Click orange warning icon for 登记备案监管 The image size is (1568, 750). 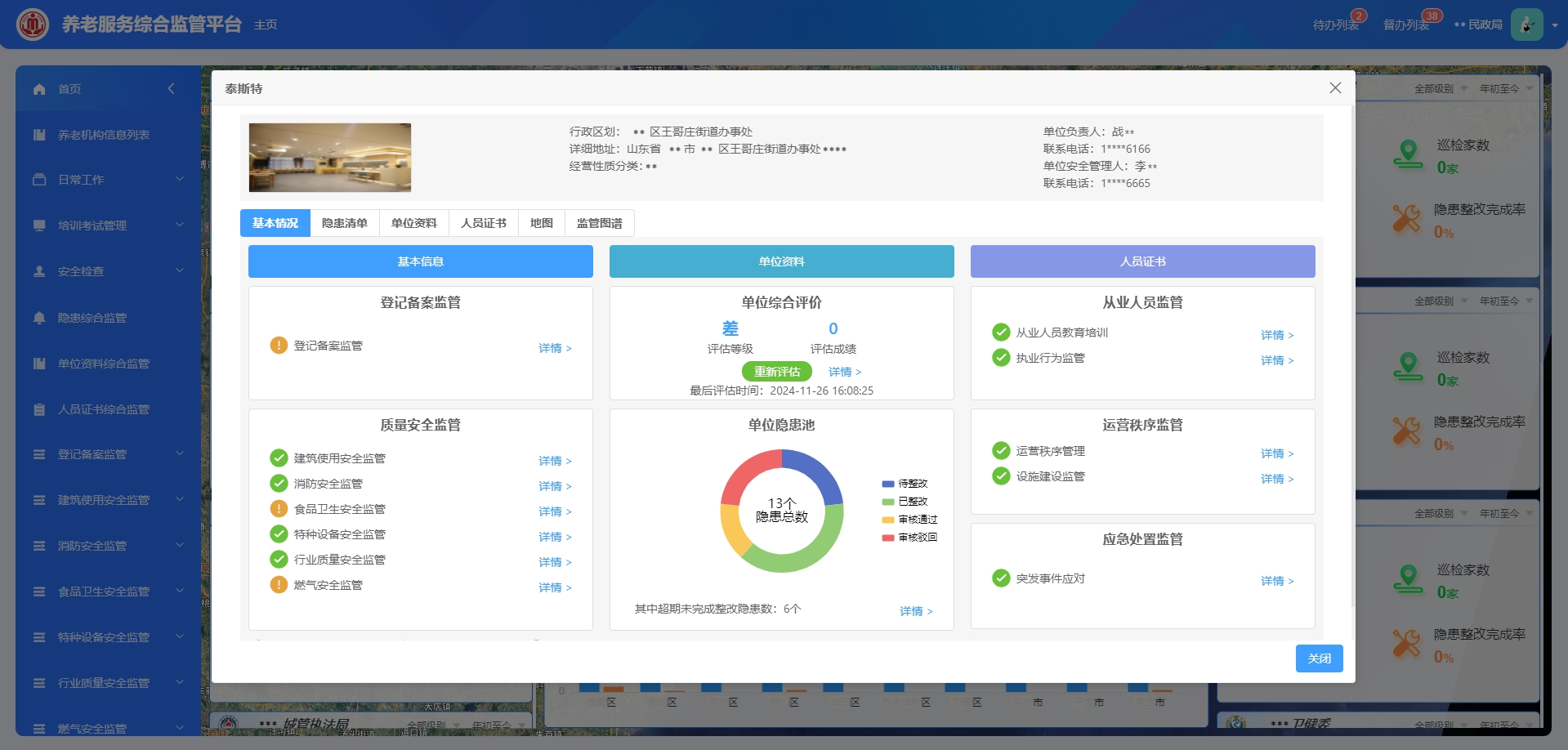[x=279, y=346]
